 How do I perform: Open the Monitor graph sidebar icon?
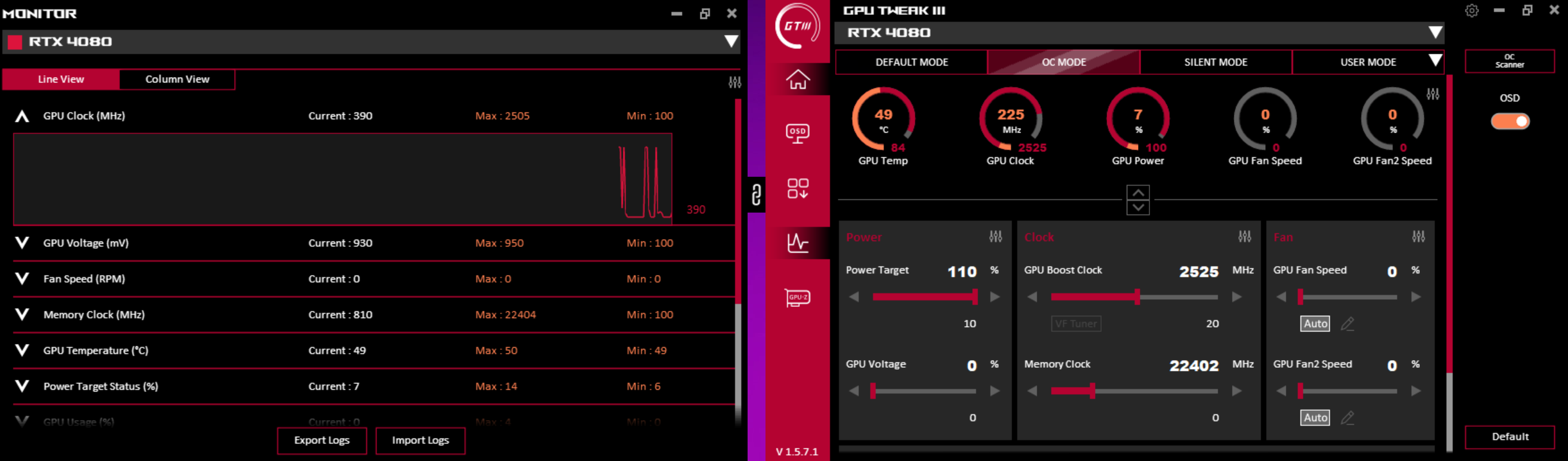[797, 243]
